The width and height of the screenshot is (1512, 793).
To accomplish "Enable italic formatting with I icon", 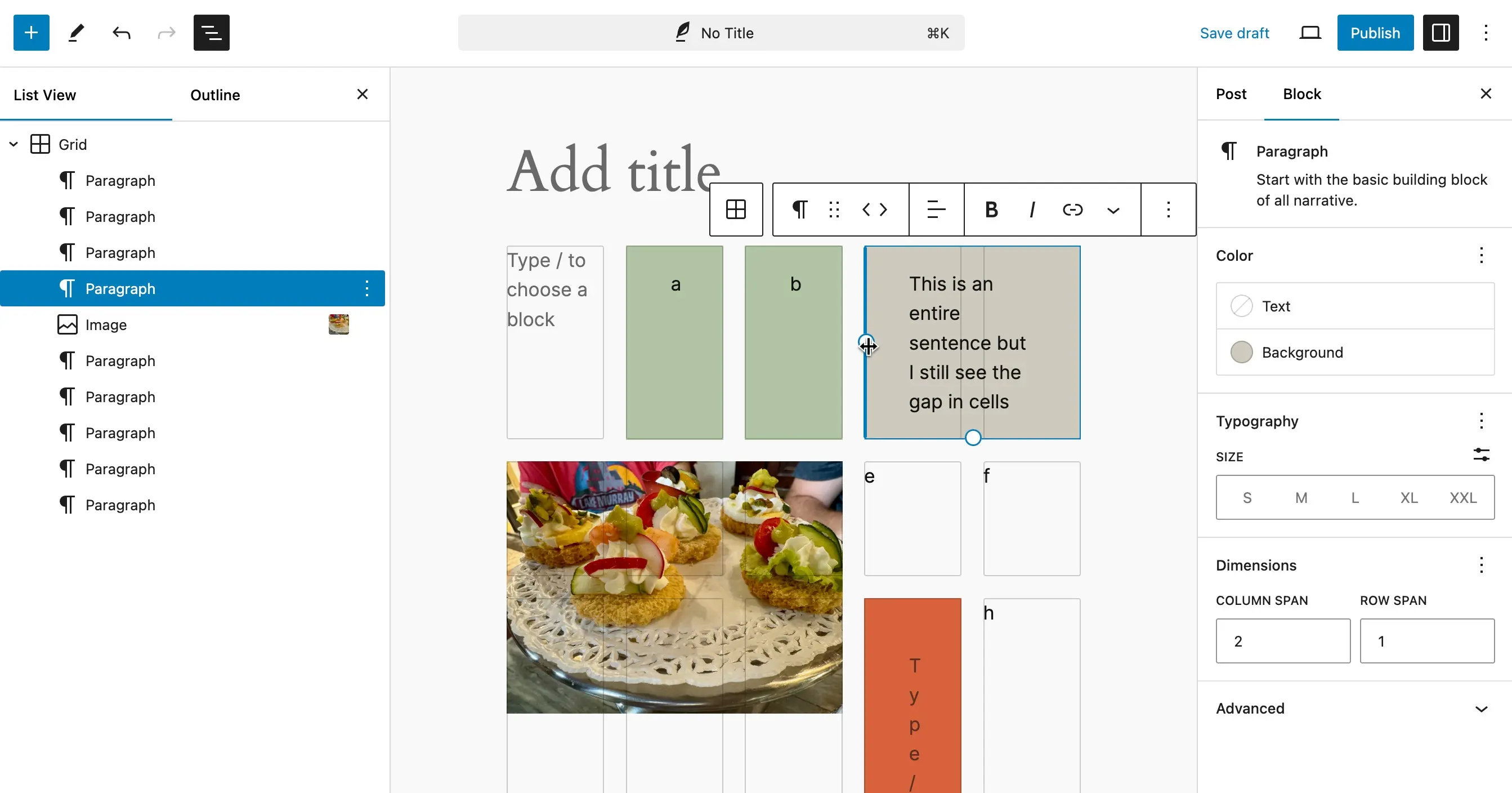I will (1032, 209).
